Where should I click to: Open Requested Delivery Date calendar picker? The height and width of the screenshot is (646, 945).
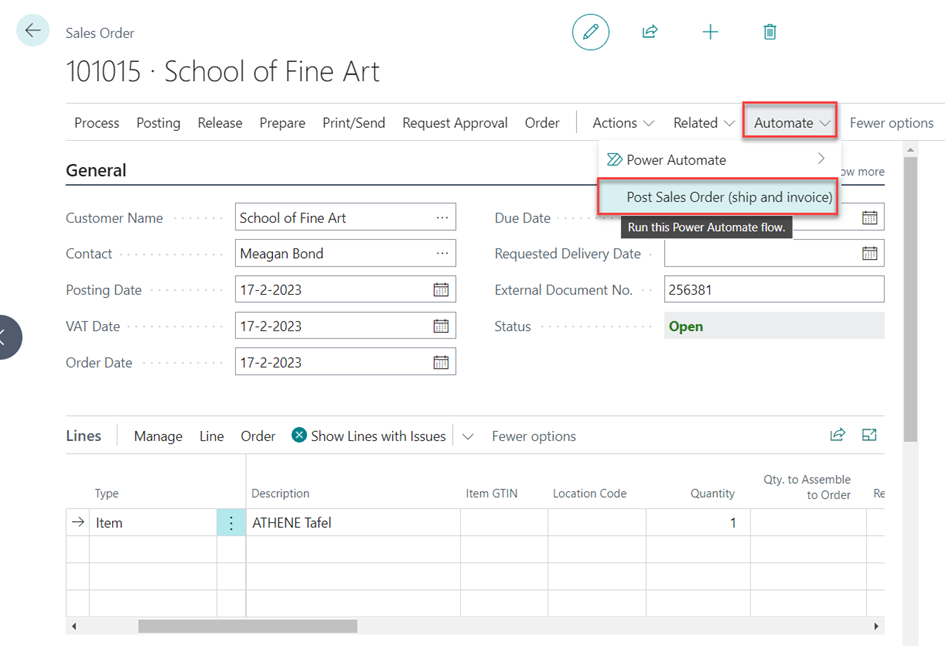click(x=870, y=254)
